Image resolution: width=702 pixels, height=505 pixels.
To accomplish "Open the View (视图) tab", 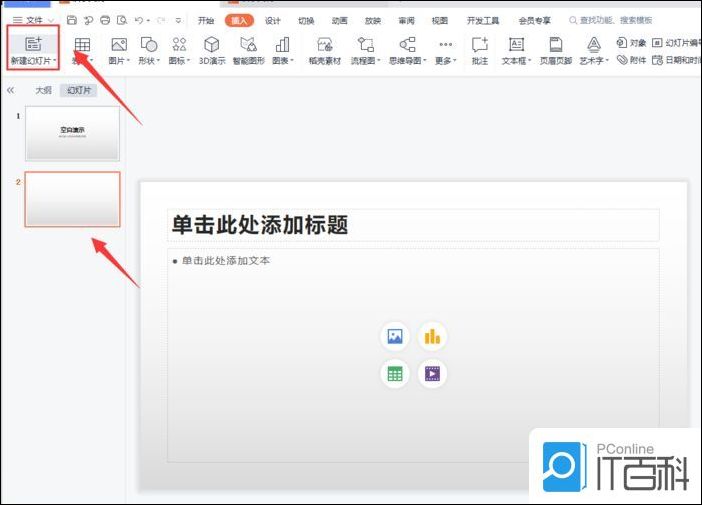I will 440,21.
